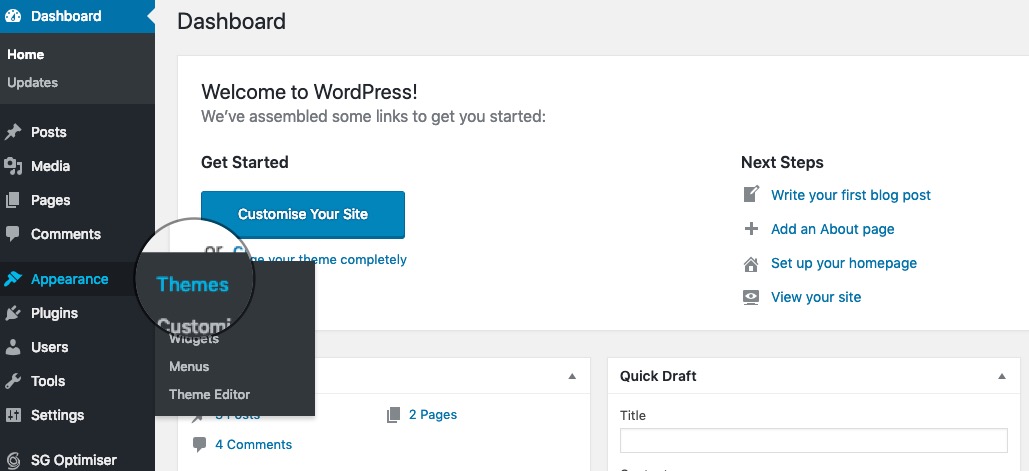Click the monitor icon beside View your site
The height and width of the screenshot is (471, 1029).
pos(751,297)
